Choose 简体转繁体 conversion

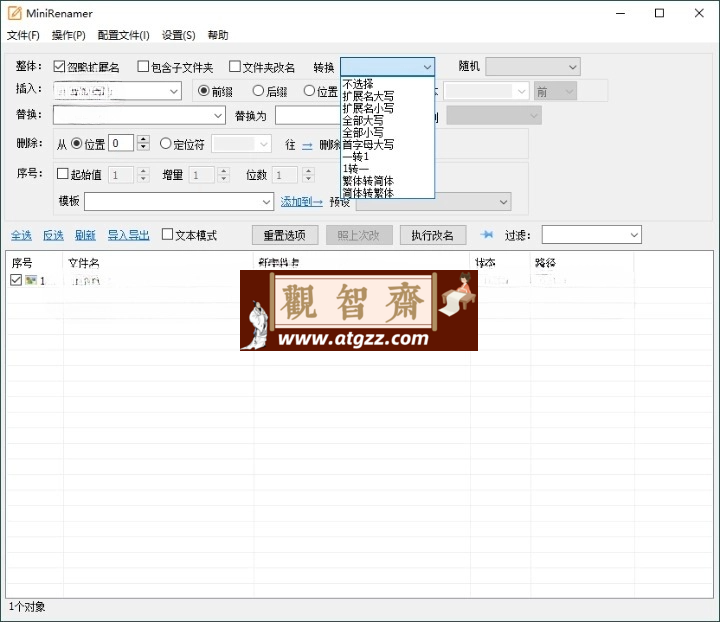(388, 193)
